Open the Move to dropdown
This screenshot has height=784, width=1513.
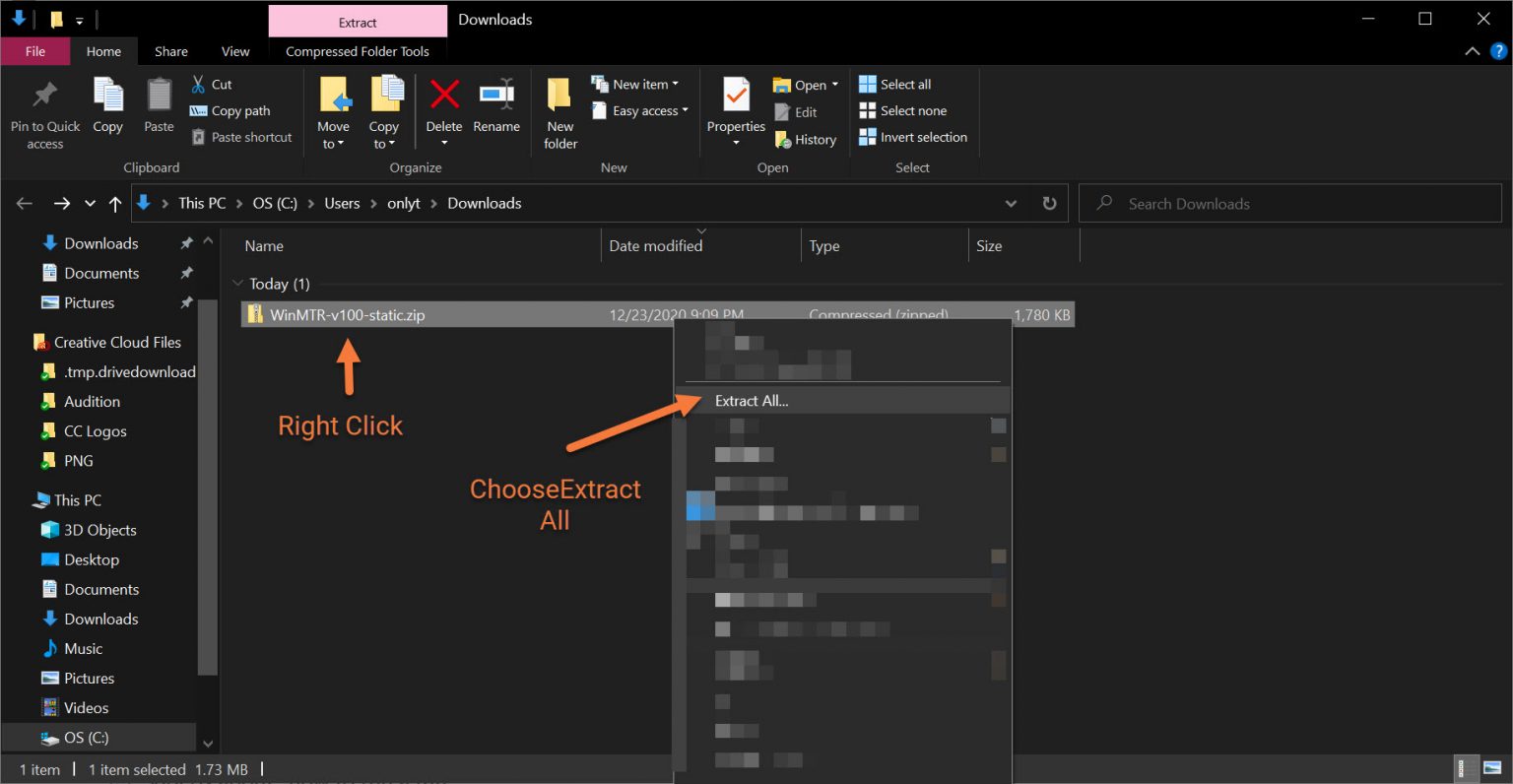pos(334,110)
